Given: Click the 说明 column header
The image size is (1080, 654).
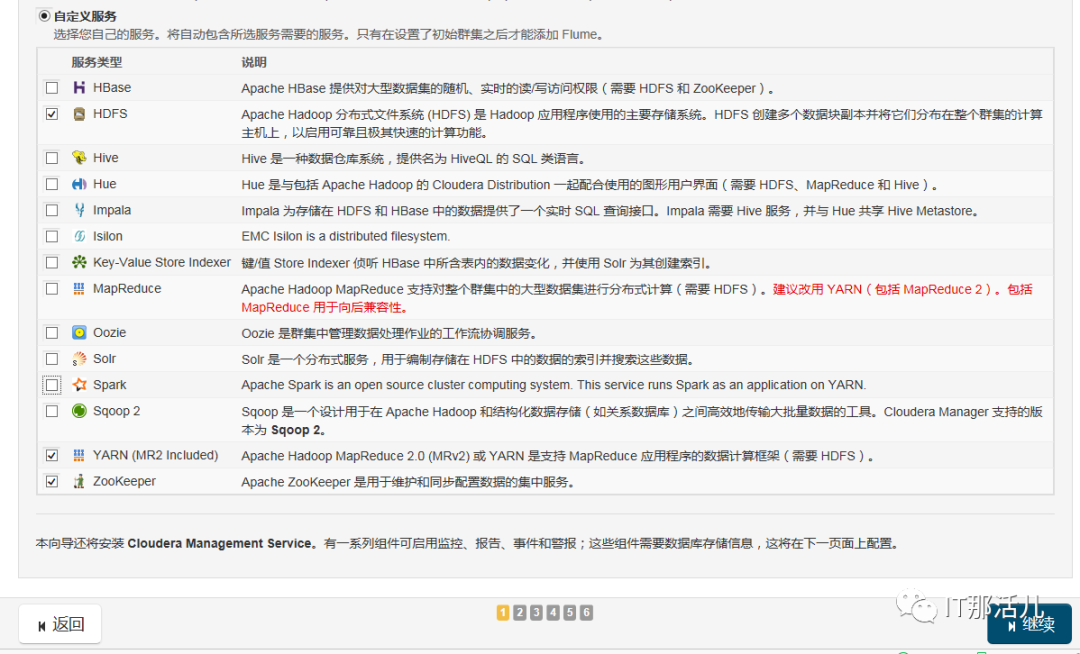Looking at the screenshot, I should tap(253, 62).
